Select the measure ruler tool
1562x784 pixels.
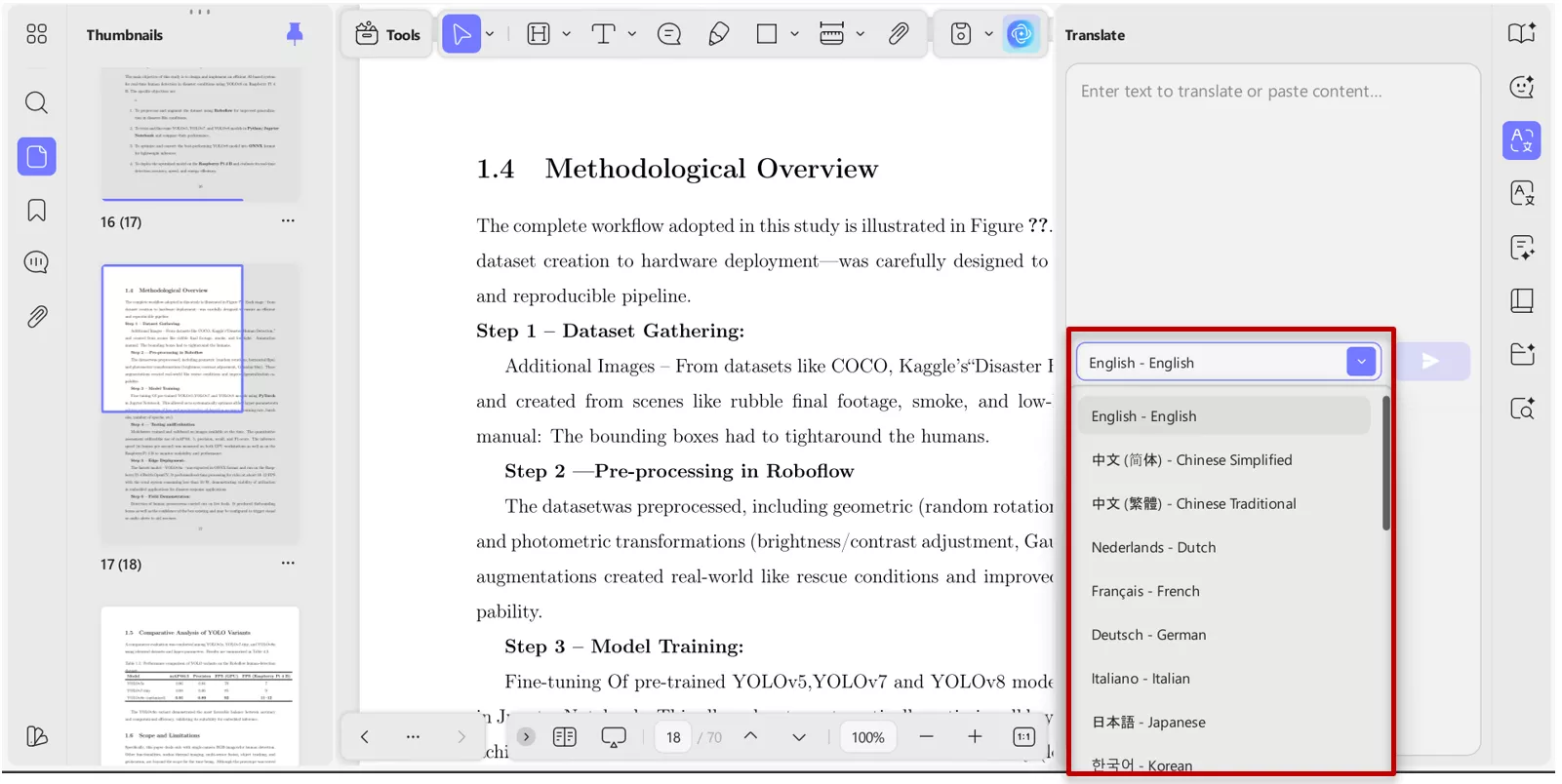coord(831,34)
